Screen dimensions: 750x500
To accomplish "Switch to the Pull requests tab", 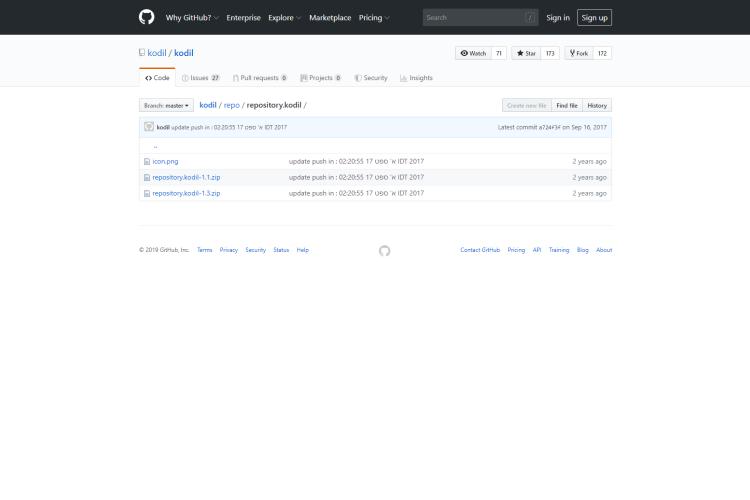I will point(260,78).
